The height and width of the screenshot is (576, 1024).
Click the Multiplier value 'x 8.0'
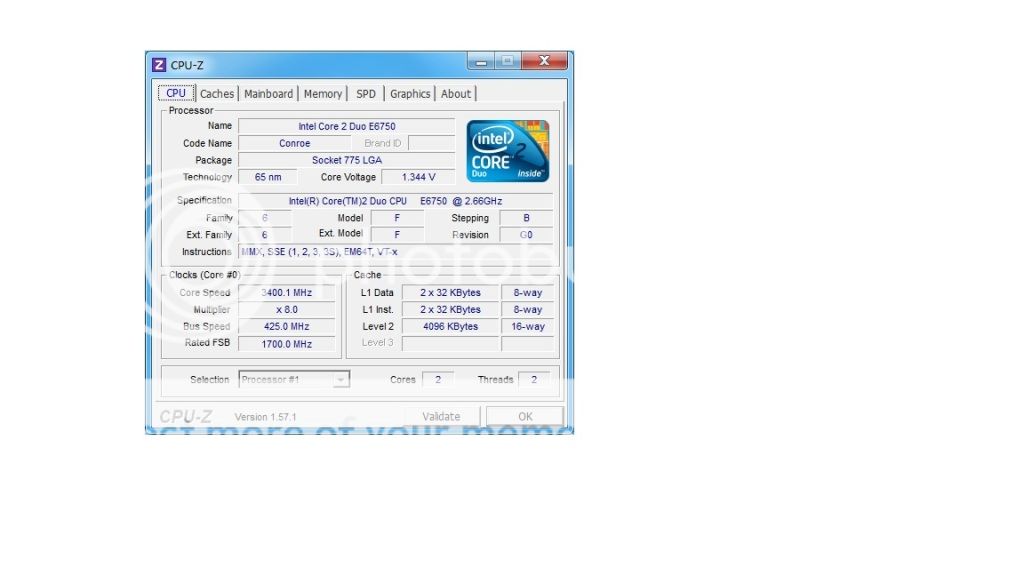click(287, 310)
